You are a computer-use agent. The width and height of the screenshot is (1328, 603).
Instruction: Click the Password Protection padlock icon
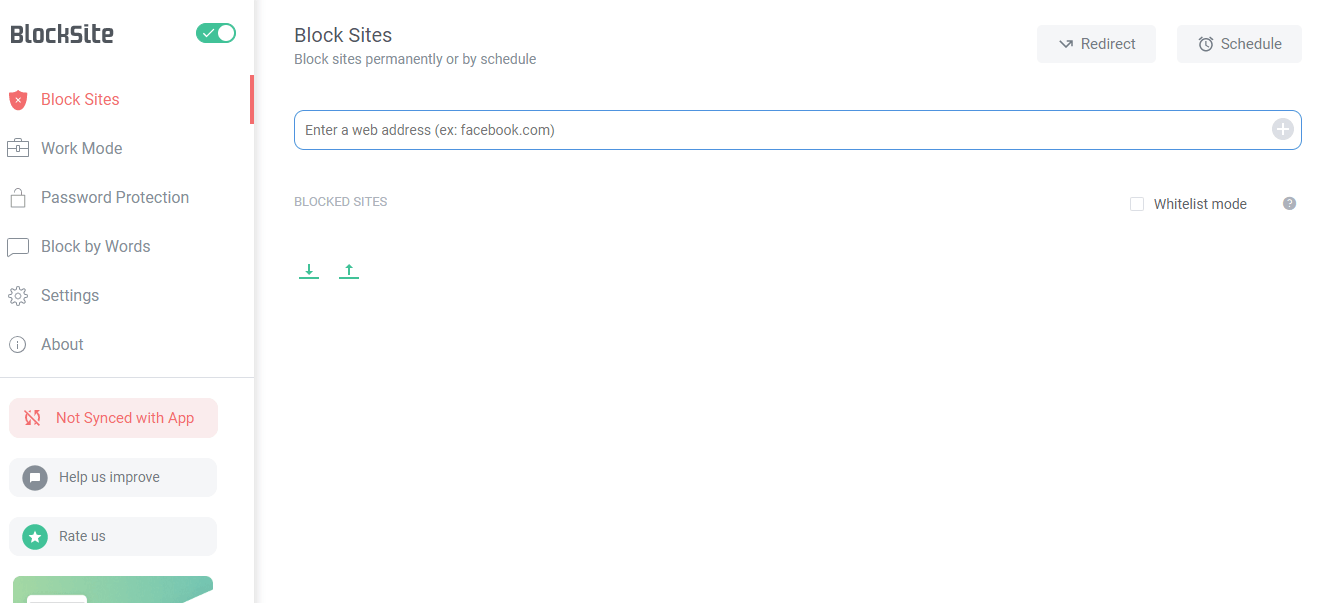click(18, 198)
